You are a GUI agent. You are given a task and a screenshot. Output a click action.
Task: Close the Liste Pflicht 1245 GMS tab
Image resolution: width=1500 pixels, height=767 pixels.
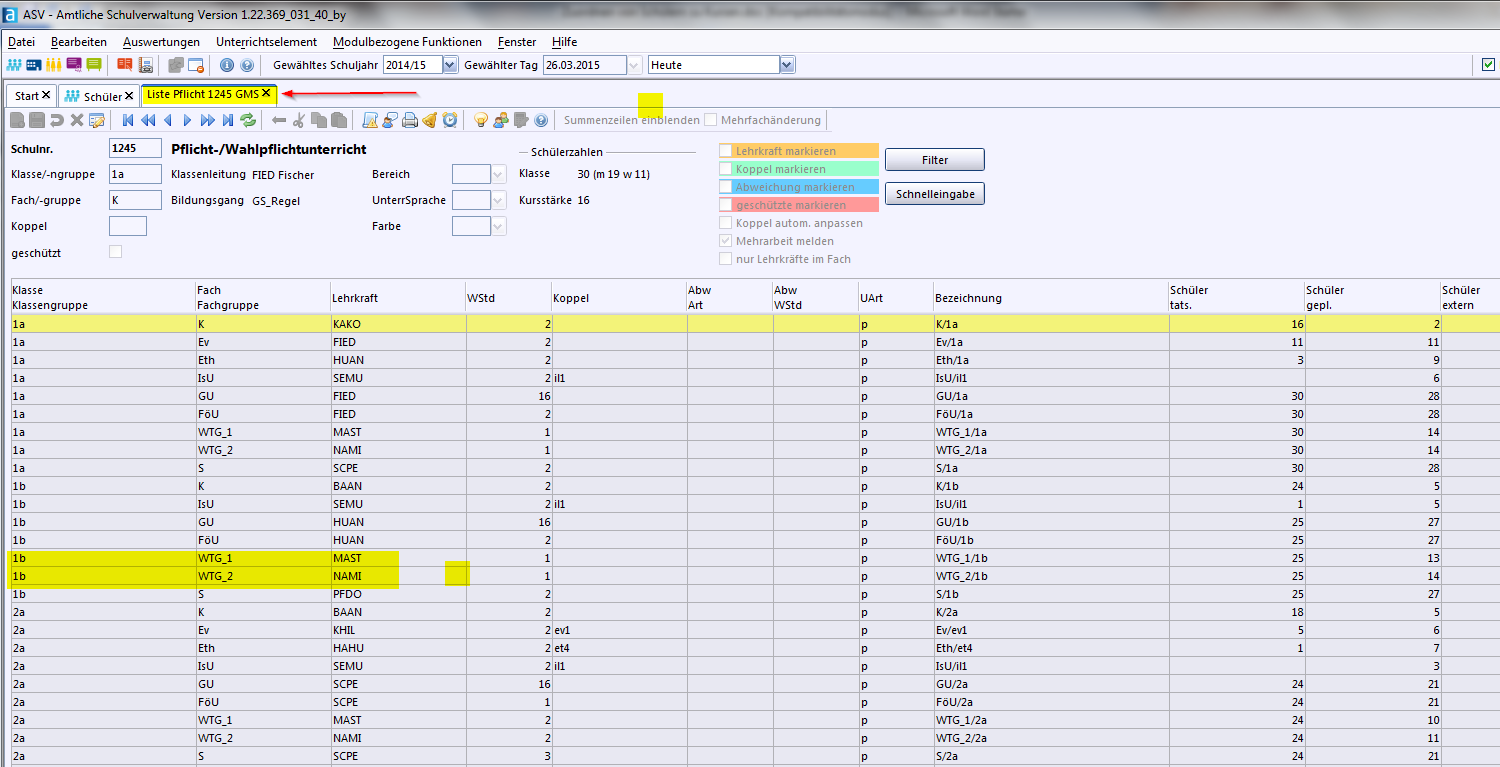(266, 93)
